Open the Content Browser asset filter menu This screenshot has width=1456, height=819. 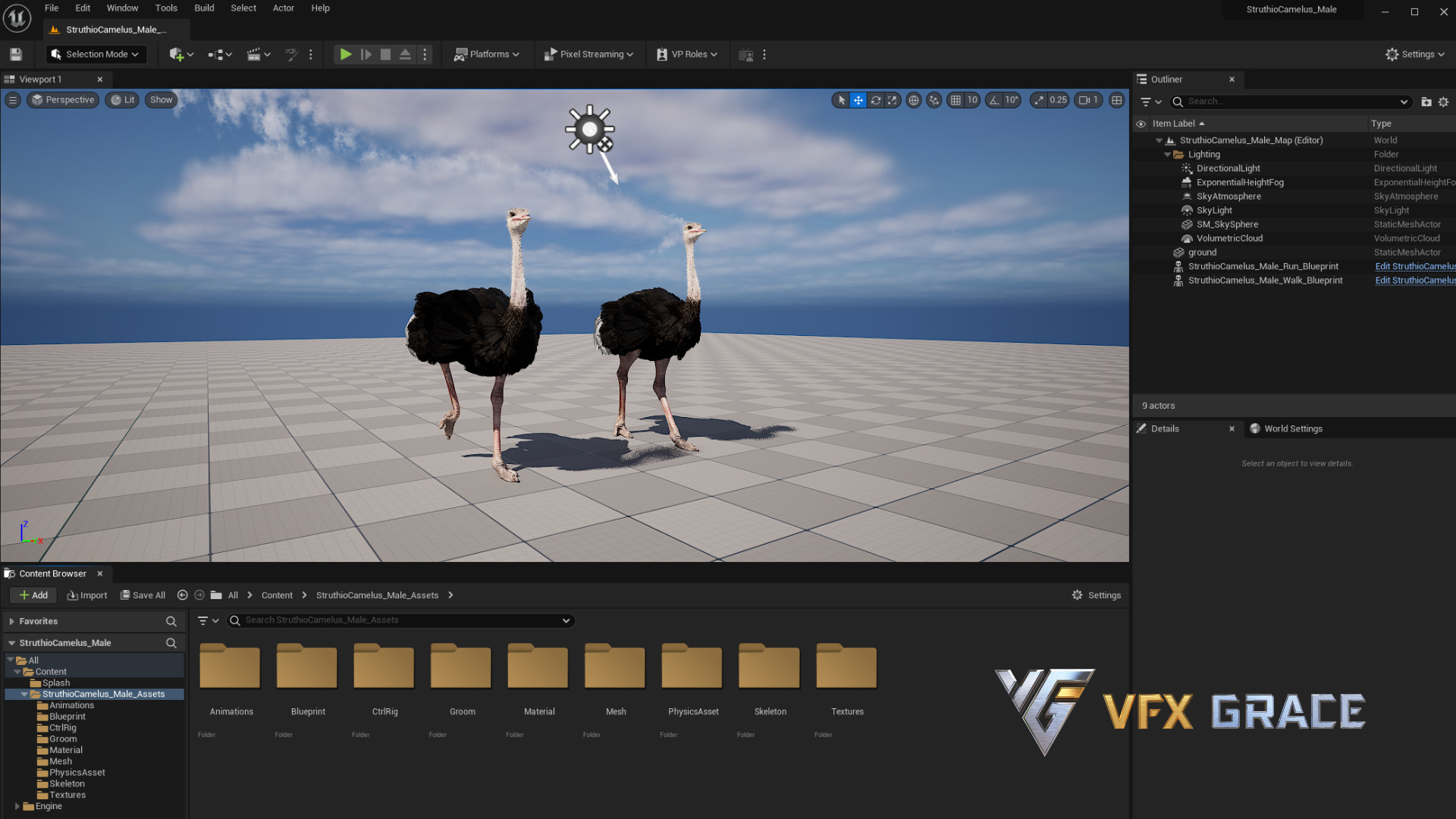click(x=208, y=621)
